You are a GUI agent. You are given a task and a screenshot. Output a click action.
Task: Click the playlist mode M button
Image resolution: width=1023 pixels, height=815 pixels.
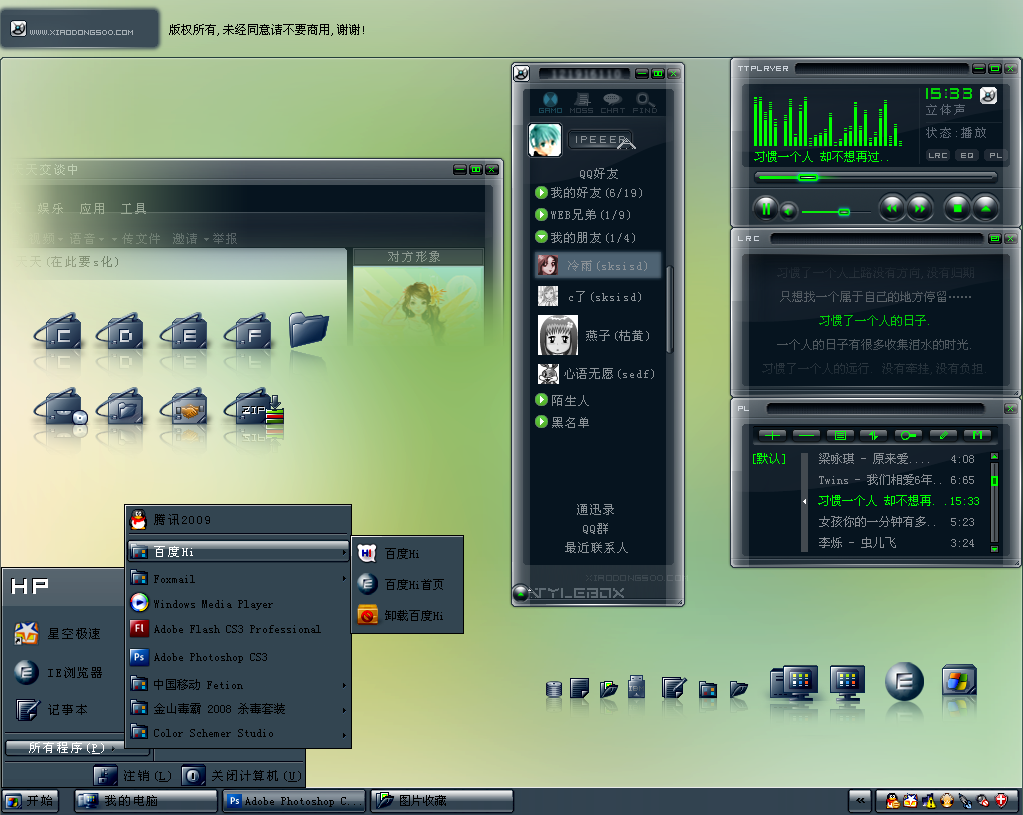[x=977, y=435]
